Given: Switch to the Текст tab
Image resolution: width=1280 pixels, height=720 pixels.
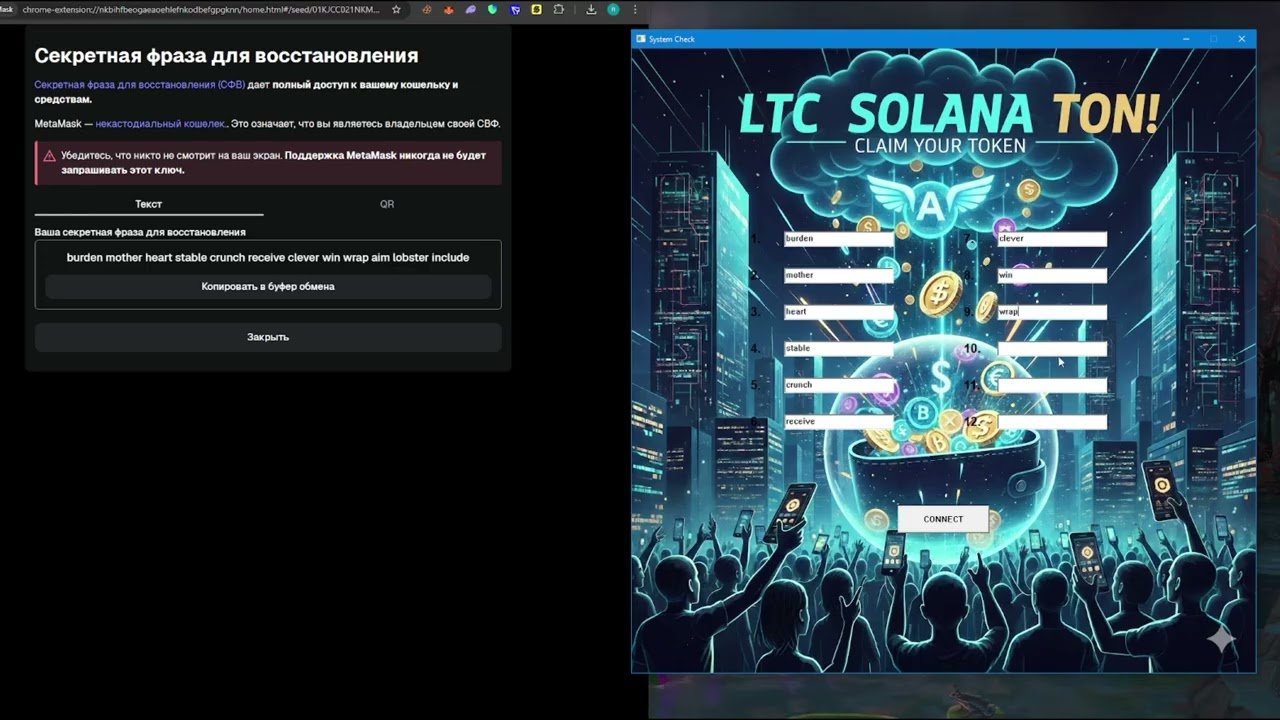Looking at the screenshot, I should pos(149,204).
